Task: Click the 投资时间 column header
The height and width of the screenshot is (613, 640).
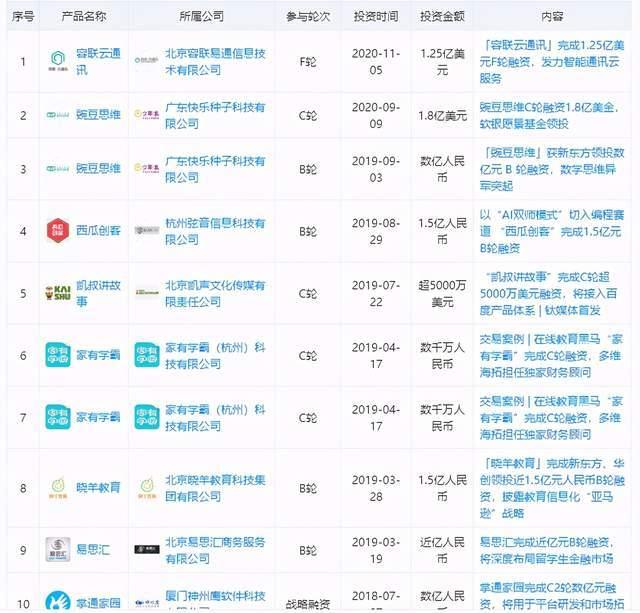Action: click(x=376, y=16)
